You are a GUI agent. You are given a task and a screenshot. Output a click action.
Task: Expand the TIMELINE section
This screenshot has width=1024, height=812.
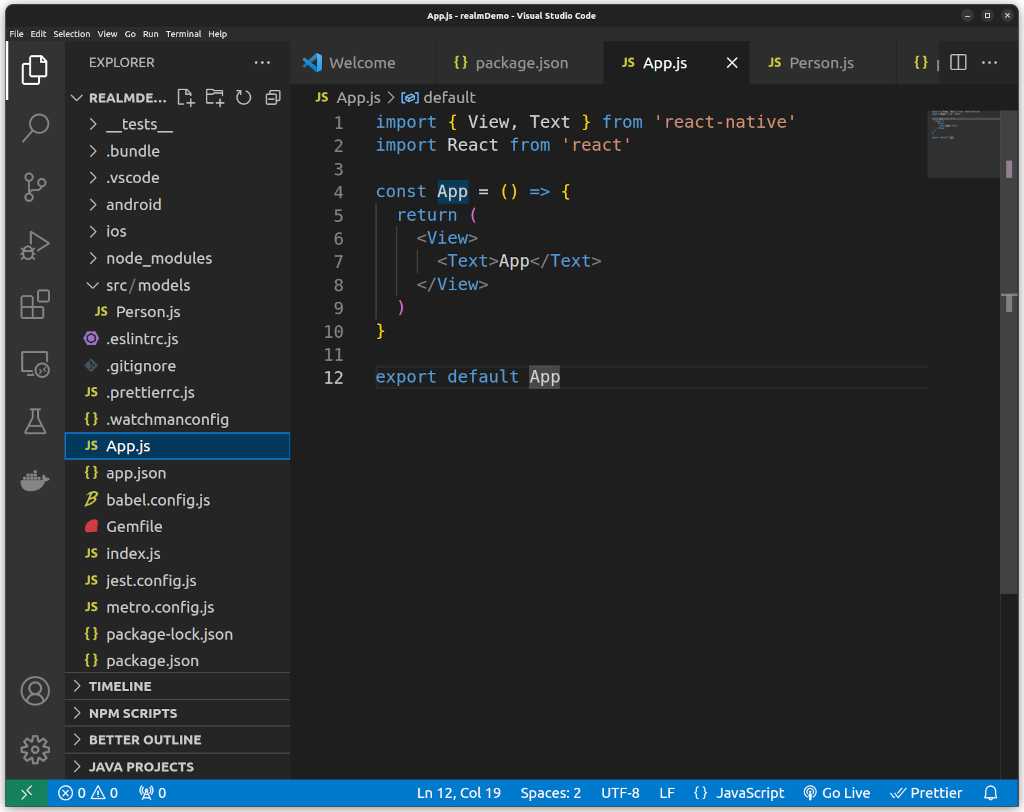coord(178,687)
